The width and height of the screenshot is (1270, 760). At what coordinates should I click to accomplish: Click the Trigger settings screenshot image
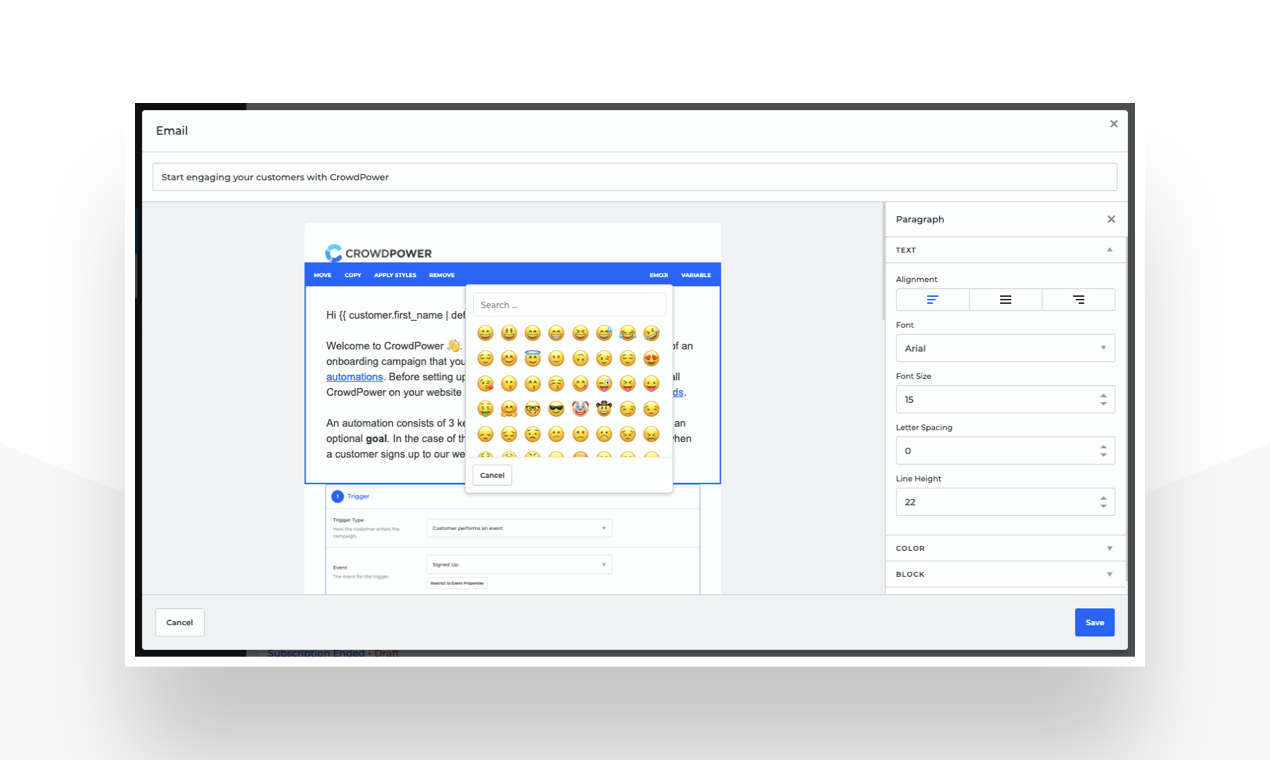click(x=513, y=540)
